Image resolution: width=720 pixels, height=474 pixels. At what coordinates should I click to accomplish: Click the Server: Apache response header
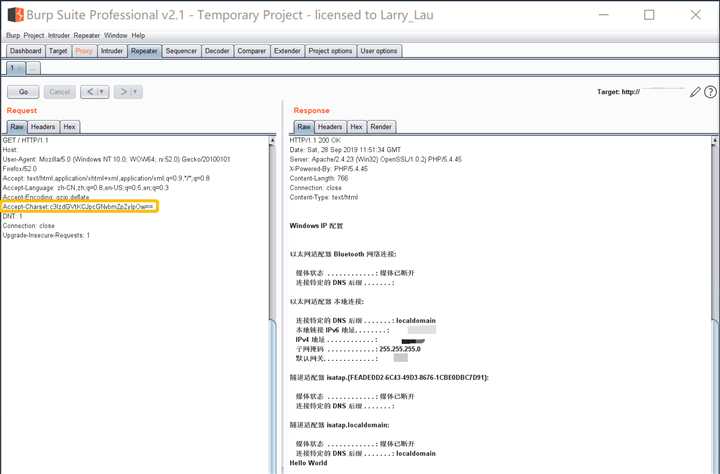point(376,159)
